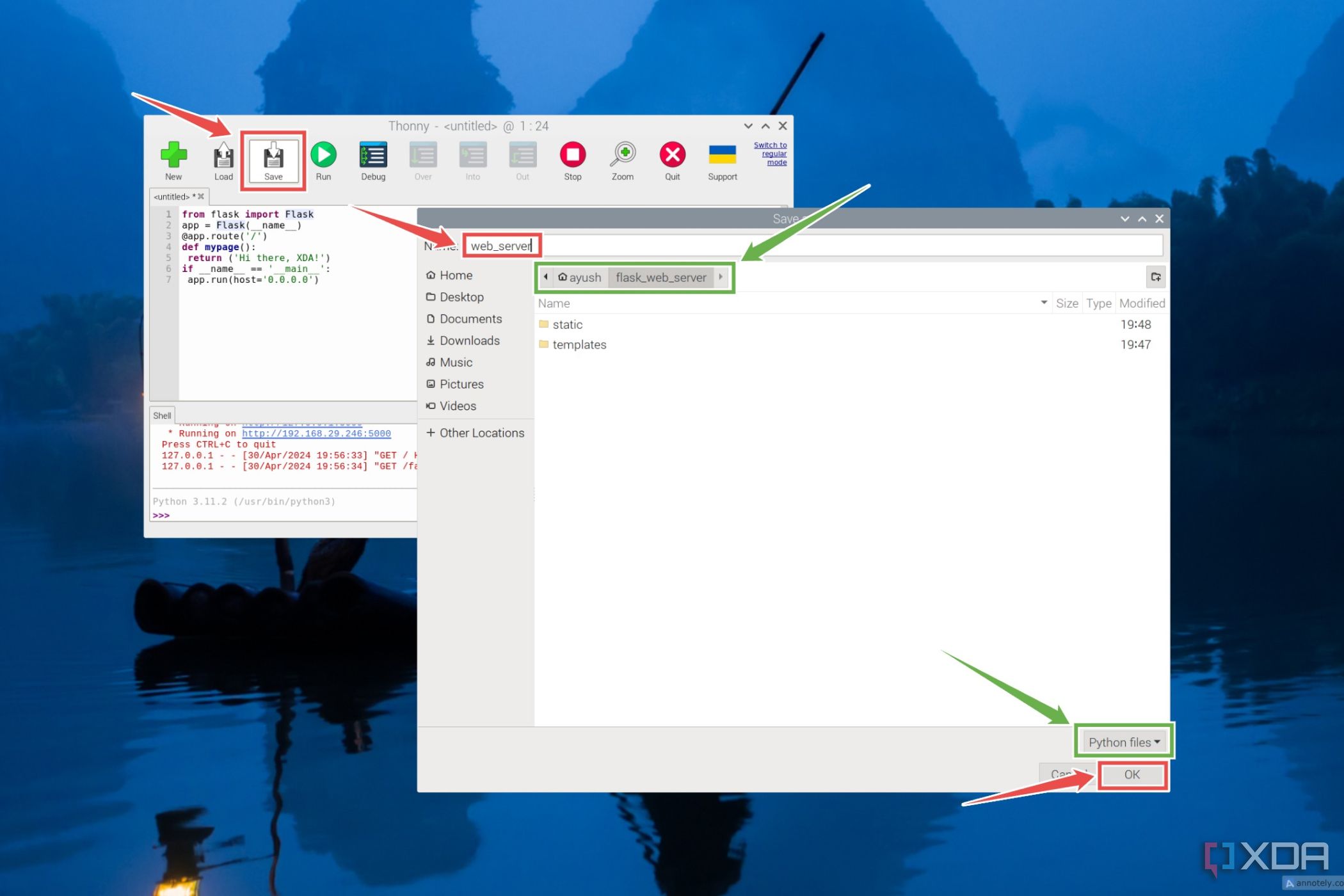Select the 'Python files' dropdown filter

(x=1121, y=741)
